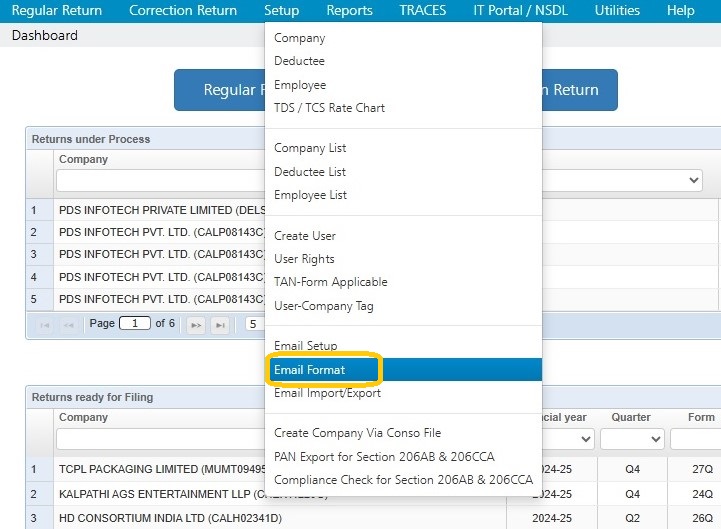Expand the dropdown in the Returns under Process filter row

pos(693,180)
